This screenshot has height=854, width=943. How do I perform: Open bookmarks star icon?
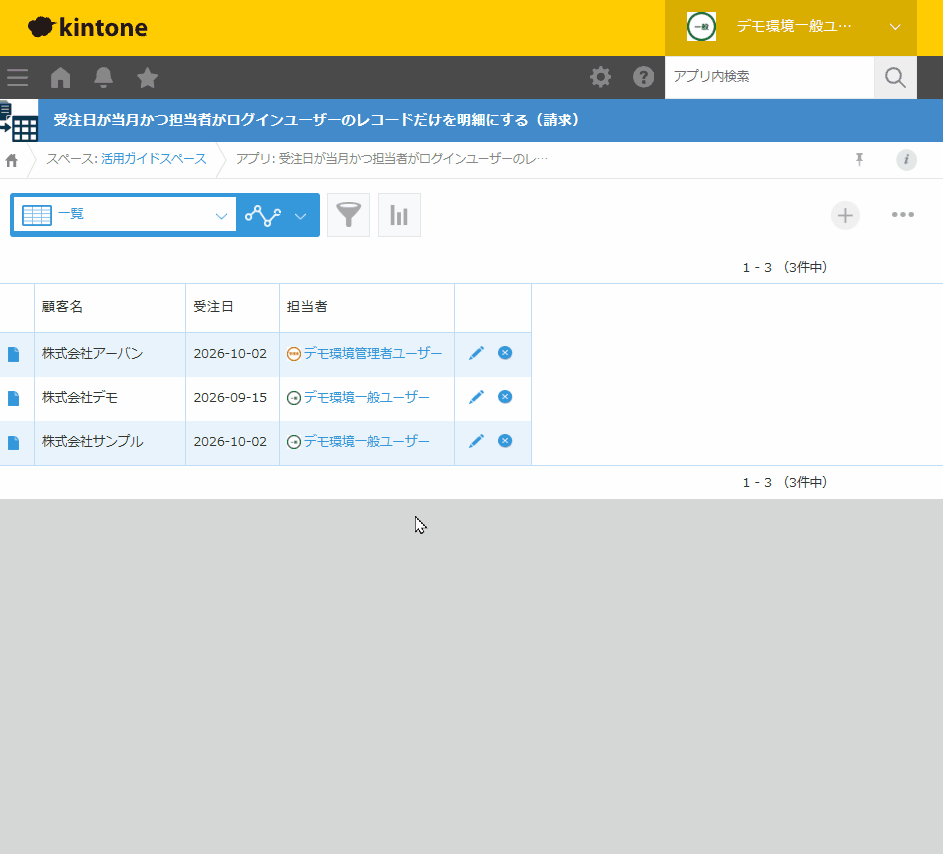tap(147, 78)
